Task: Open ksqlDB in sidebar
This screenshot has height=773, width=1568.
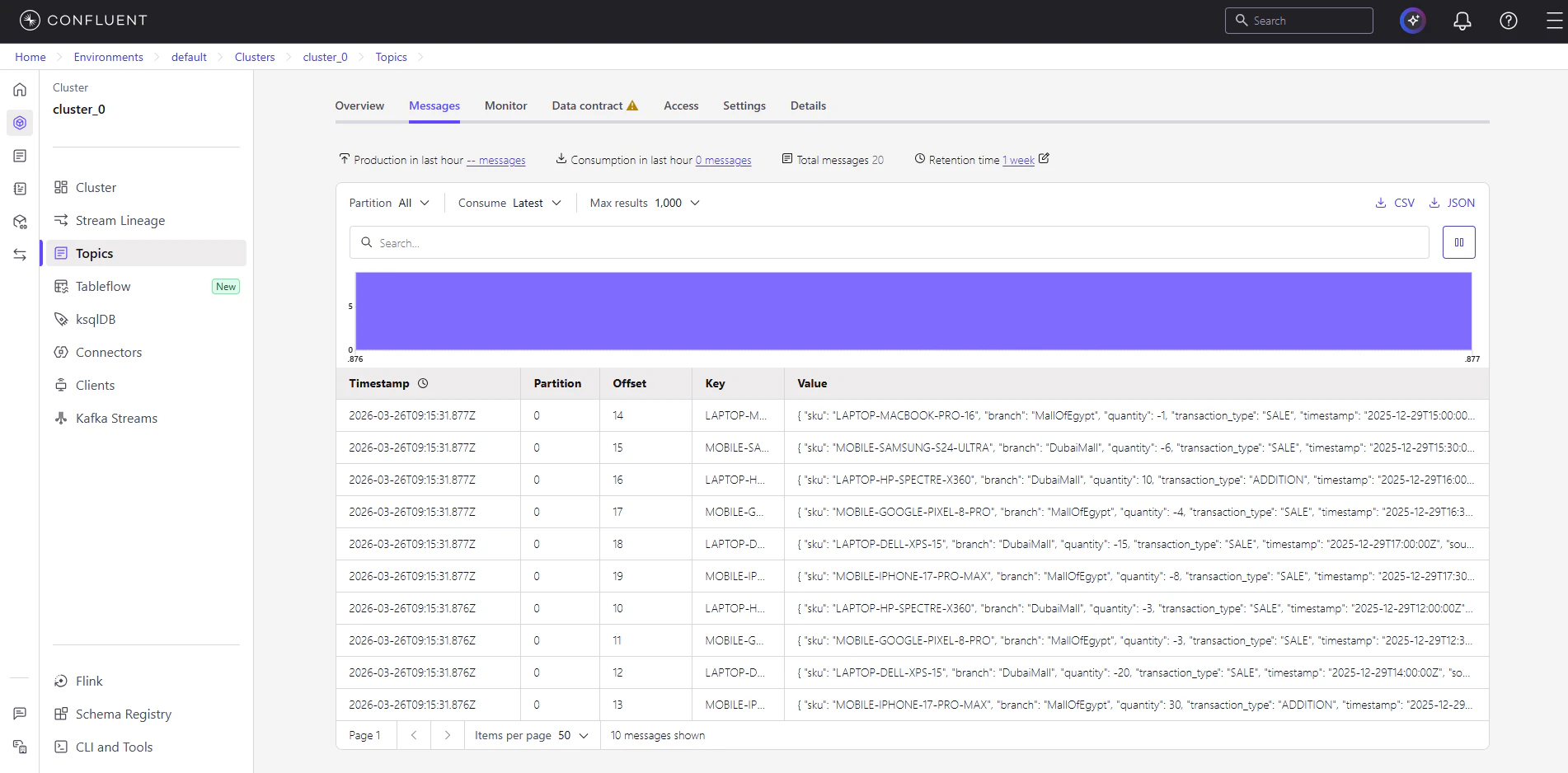Action: pyautogui.click(x=146, y=319)
